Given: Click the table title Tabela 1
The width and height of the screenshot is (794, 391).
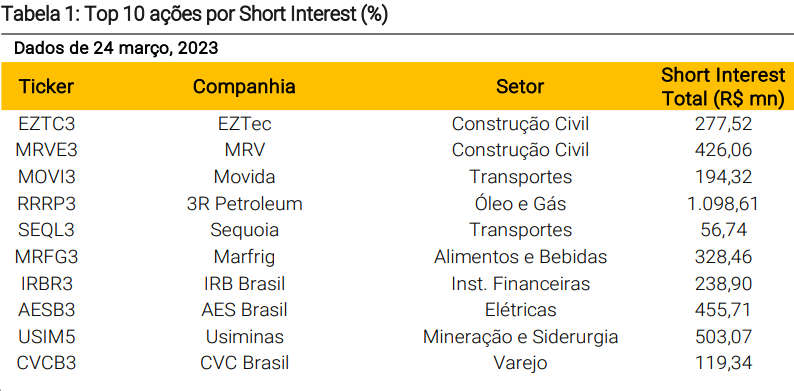Looking at the screenshot, I should (x=195, y=15).
